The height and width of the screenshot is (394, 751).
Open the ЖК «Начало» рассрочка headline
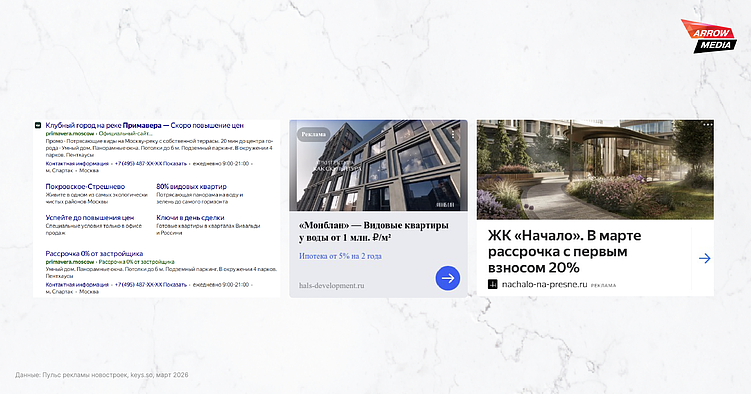(565, 251)
